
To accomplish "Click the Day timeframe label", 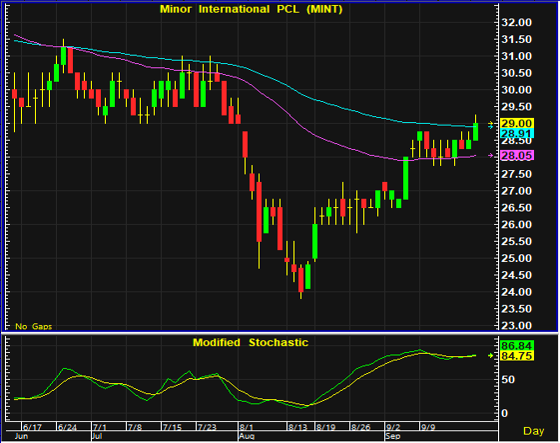I will (534, 431).
